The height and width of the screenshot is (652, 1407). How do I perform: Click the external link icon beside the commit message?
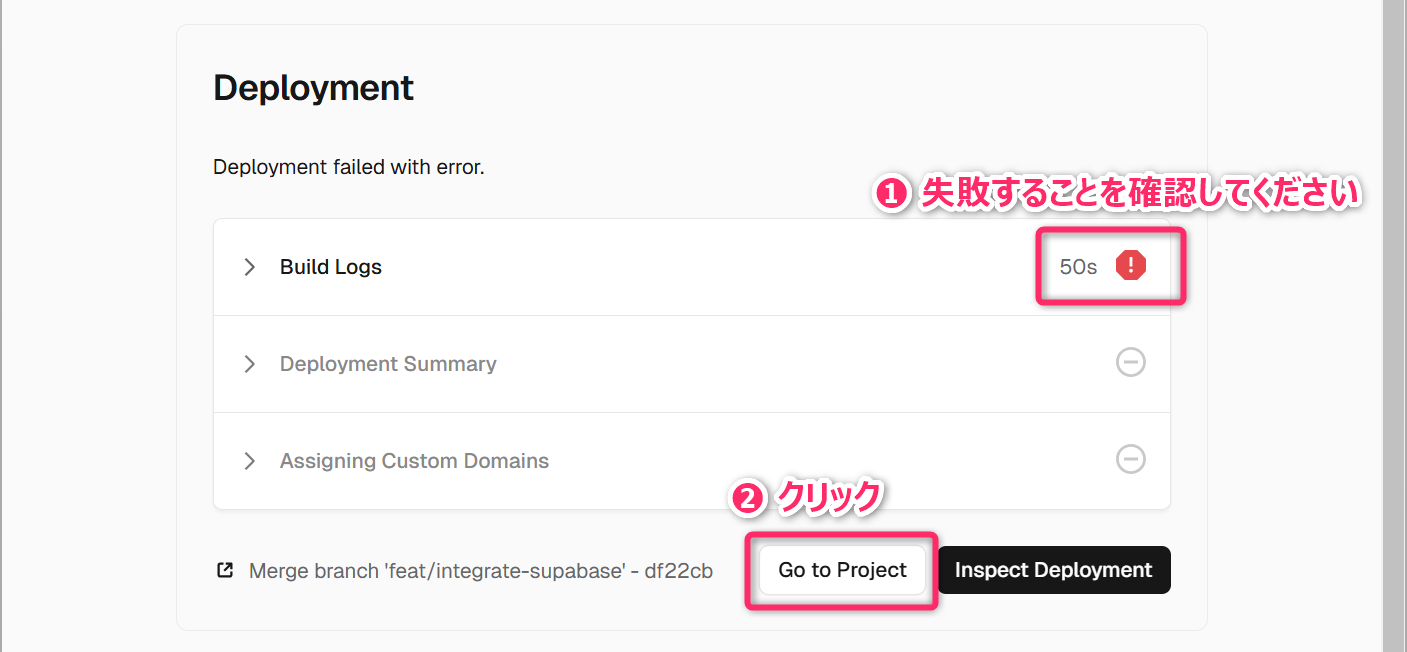tap(225, 570)
